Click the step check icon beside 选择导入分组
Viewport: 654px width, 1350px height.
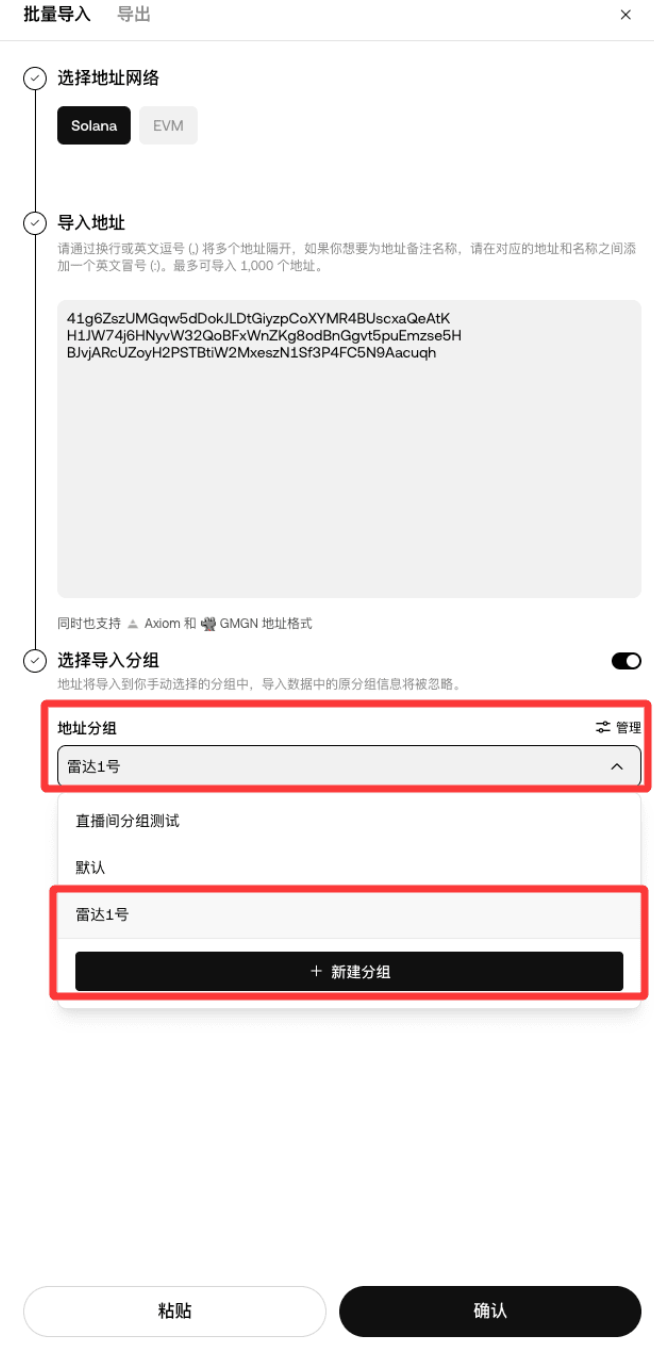tap(35, 660)
